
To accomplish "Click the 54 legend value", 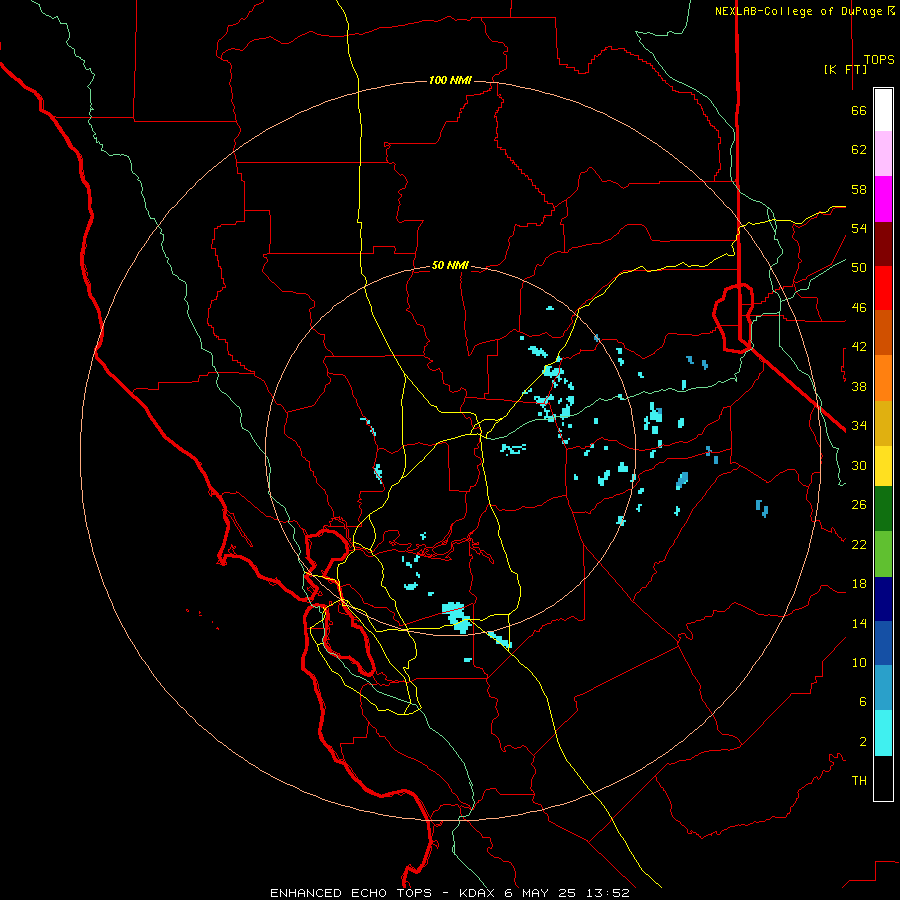I will pos(859,228).
